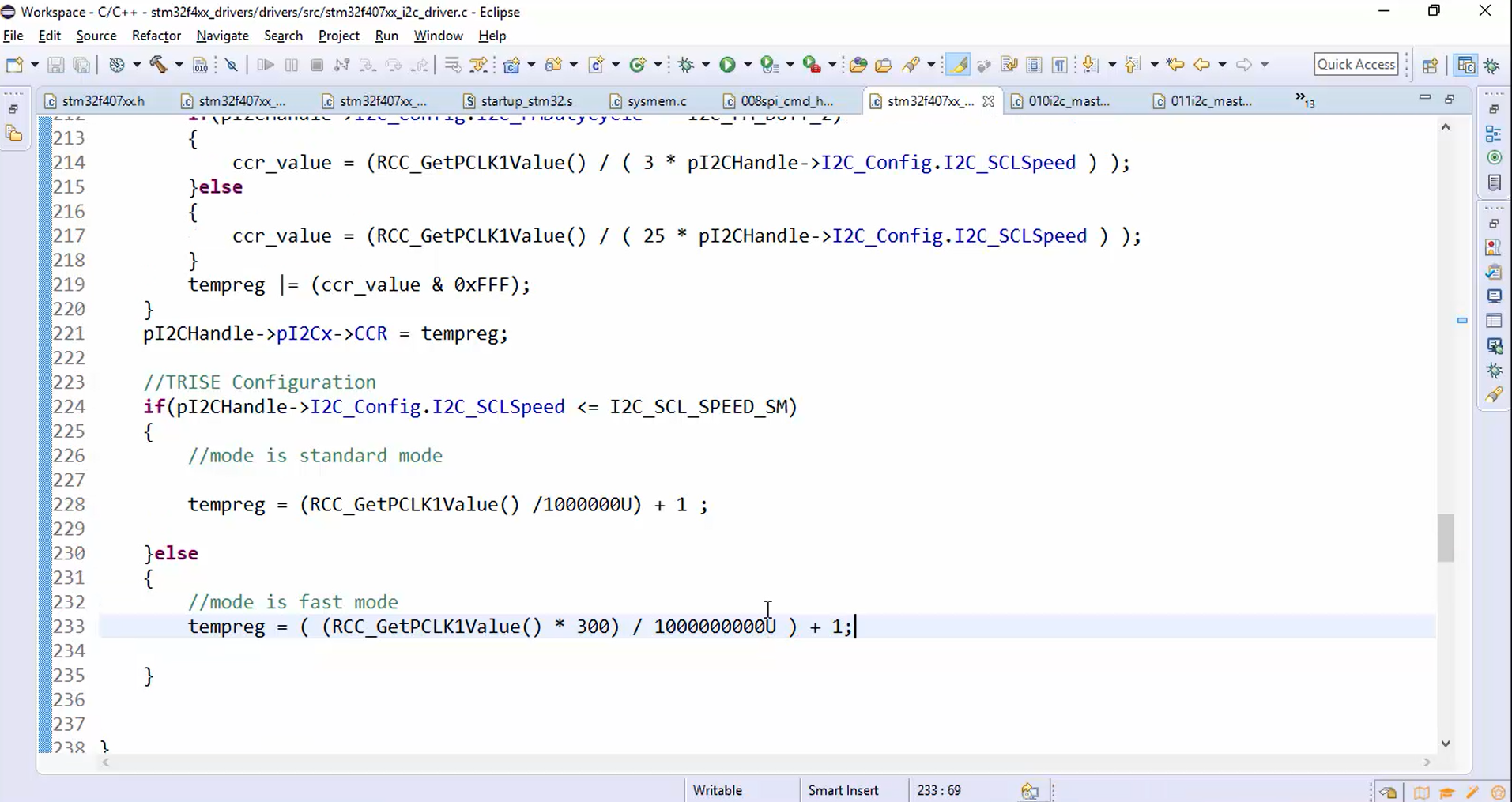This screenshot has height=802, width=1512.
Task: Toggle Block Selection Mode icon
Action: [1034, 65]
